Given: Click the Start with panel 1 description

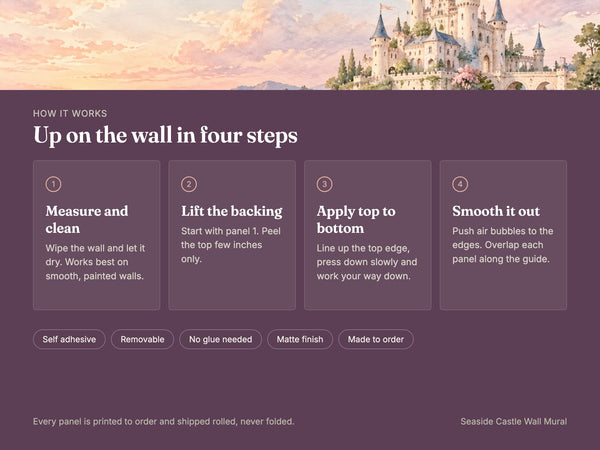Looking at the screenshot, I should point(231,245).
